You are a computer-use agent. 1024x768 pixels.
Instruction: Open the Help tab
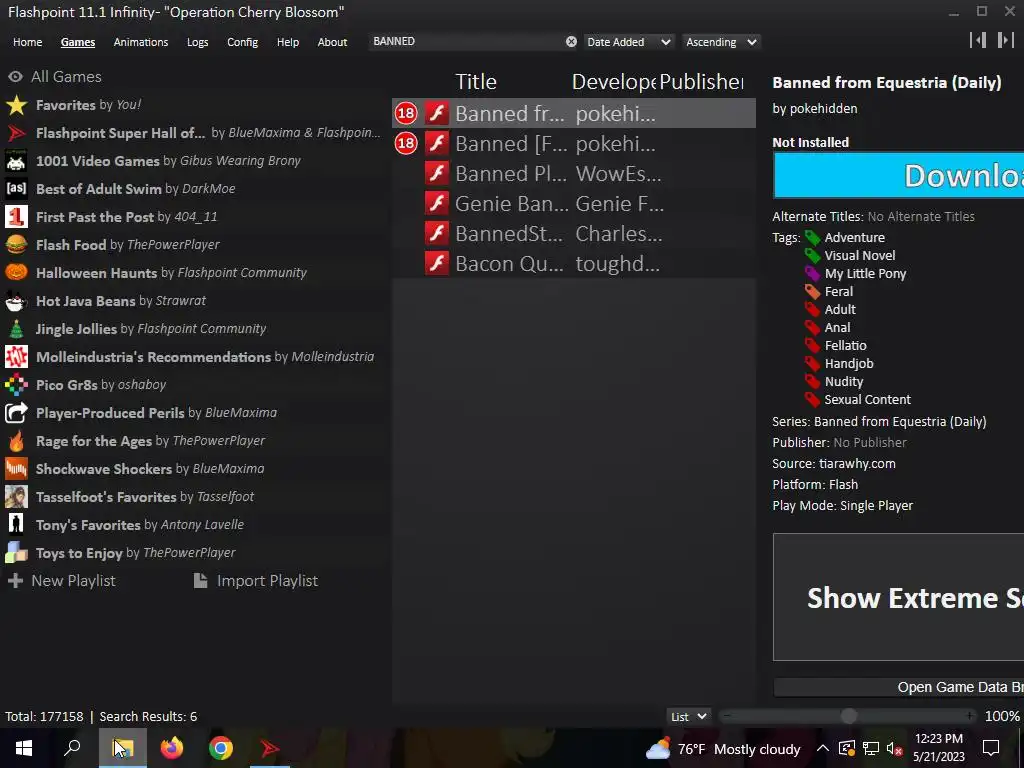287,42
